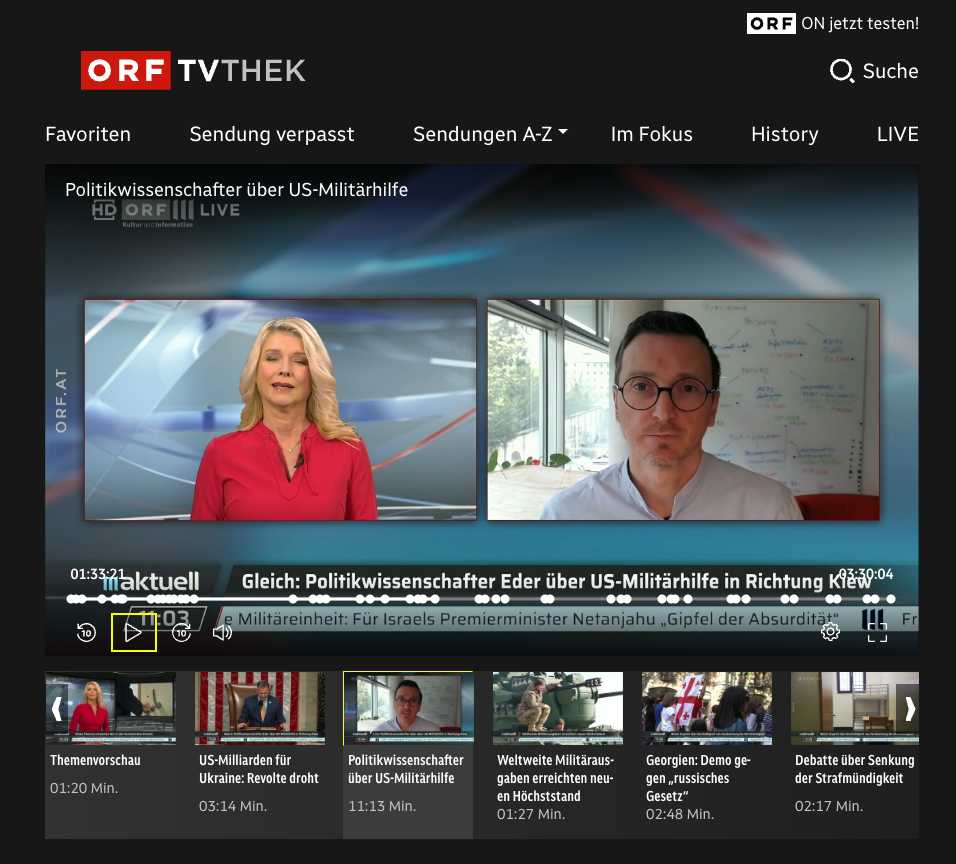Click the video heading above the player picture
The height and width of the screenshot is (864, 956).
[237, 190]
